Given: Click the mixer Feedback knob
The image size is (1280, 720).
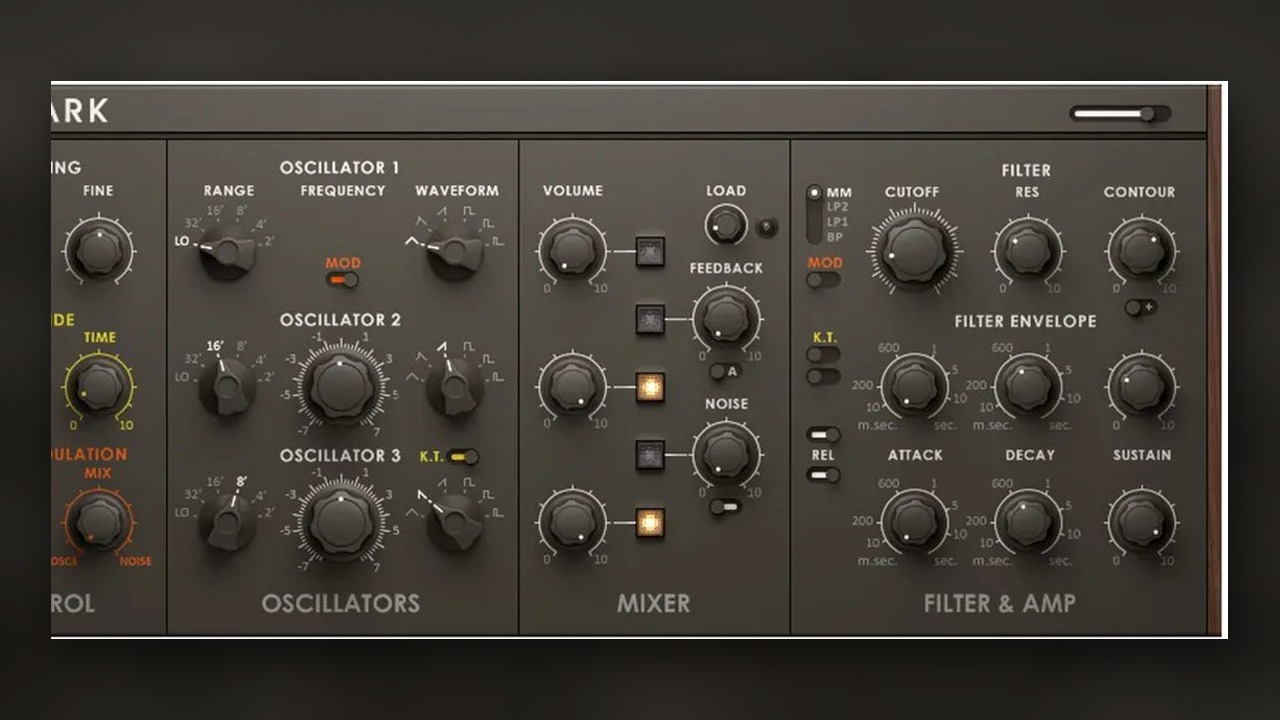Looking at the screenshot, I should 726,319.
